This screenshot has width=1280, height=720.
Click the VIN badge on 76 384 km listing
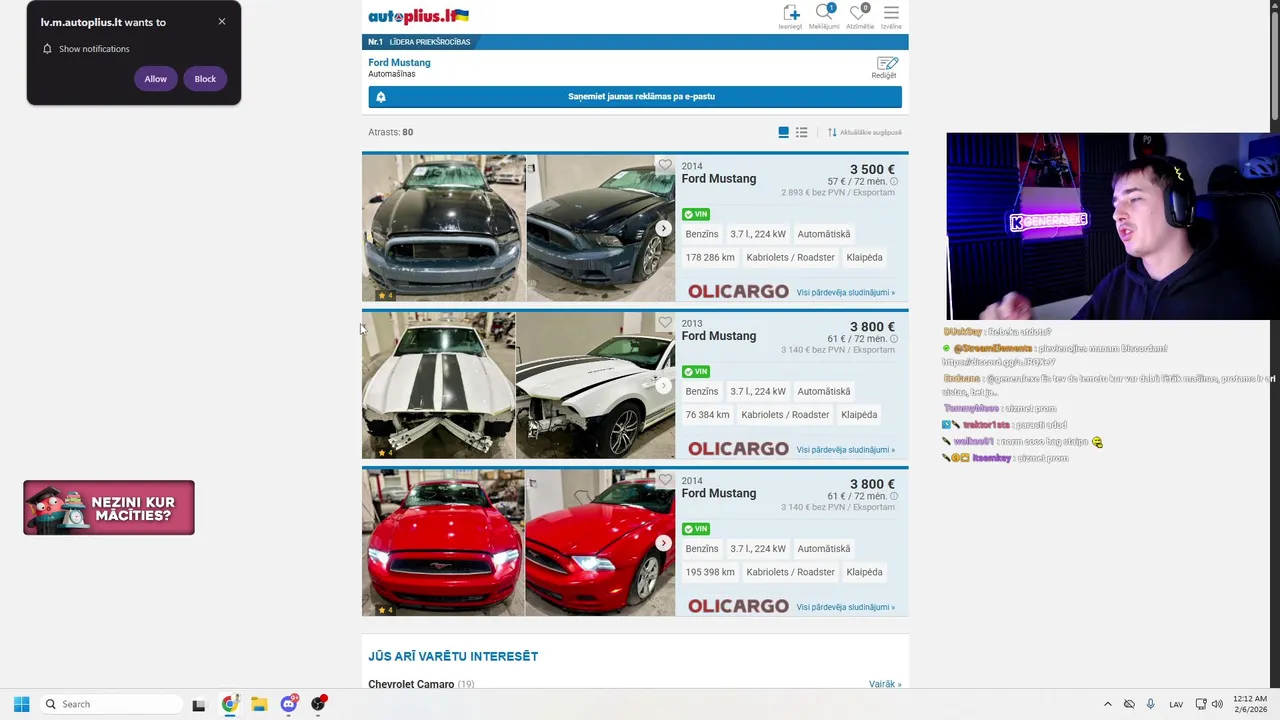coord(696,371)
